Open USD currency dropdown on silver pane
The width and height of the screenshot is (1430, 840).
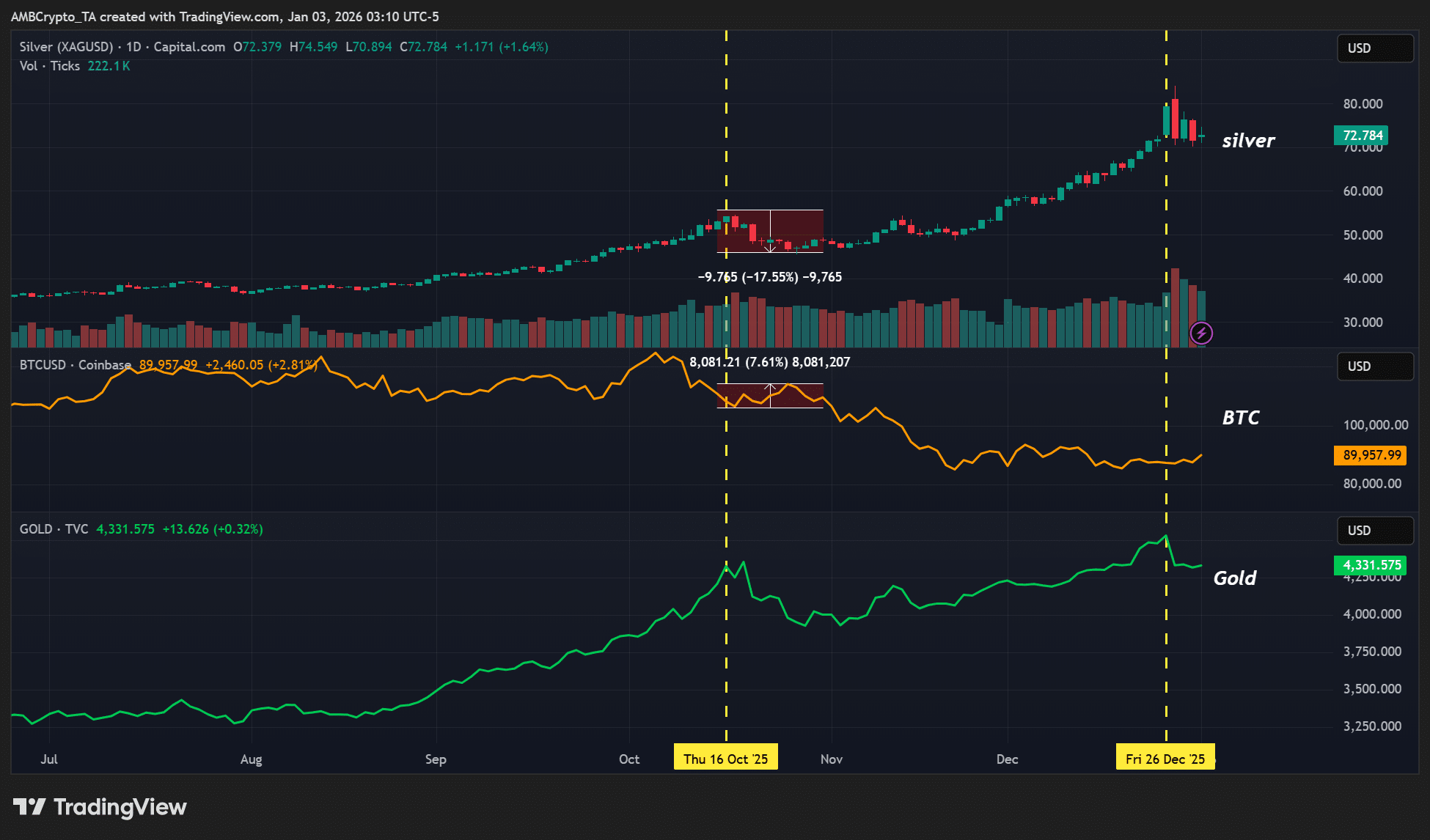(1374, 48)
